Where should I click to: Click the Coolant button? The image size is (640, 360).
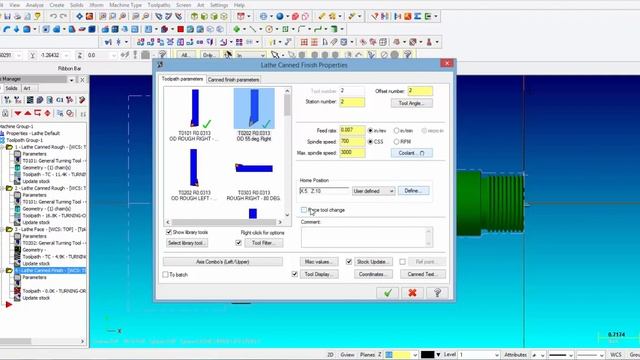411,153
